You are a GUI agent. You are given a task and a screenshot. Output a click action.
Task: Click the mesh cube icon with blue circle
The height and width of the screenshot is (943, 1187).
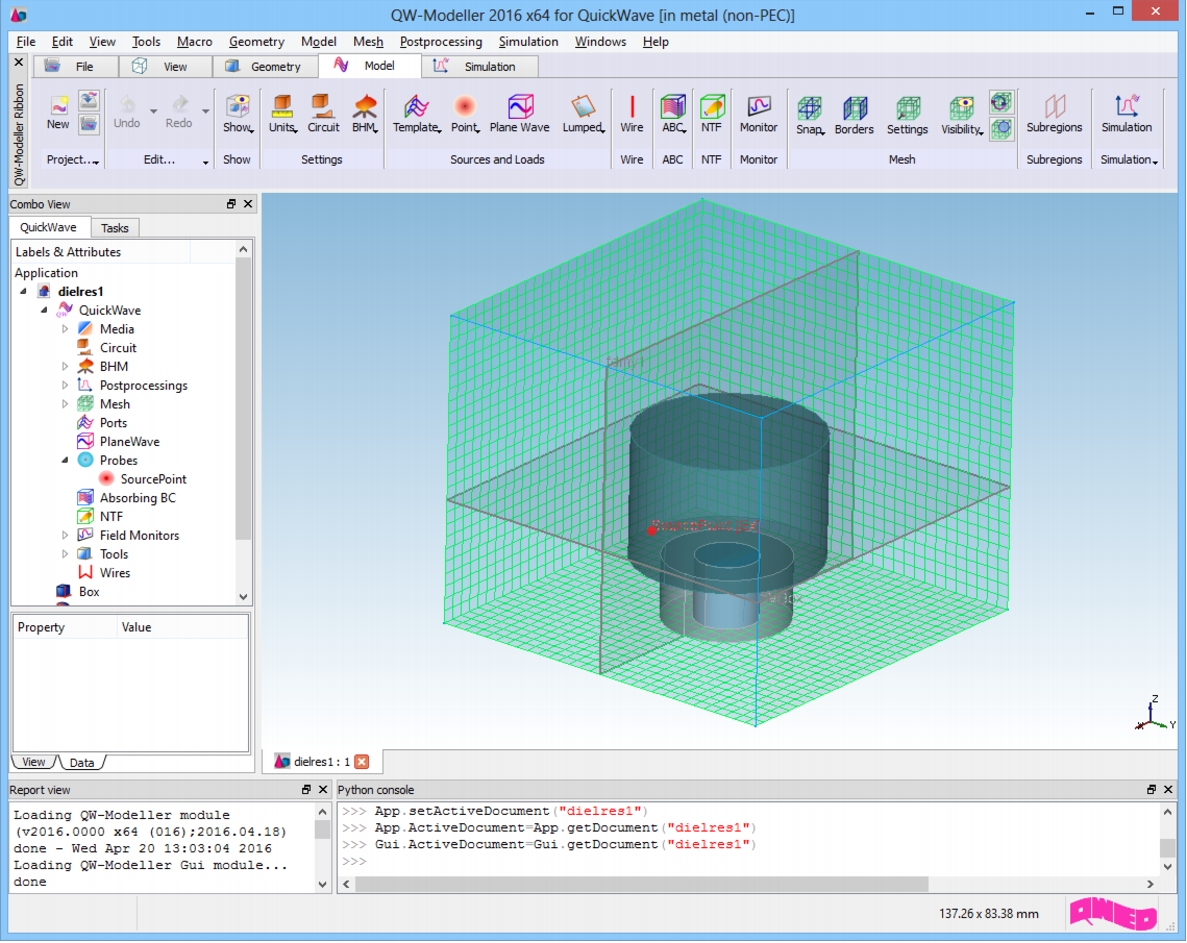(x=1001, y=127)
